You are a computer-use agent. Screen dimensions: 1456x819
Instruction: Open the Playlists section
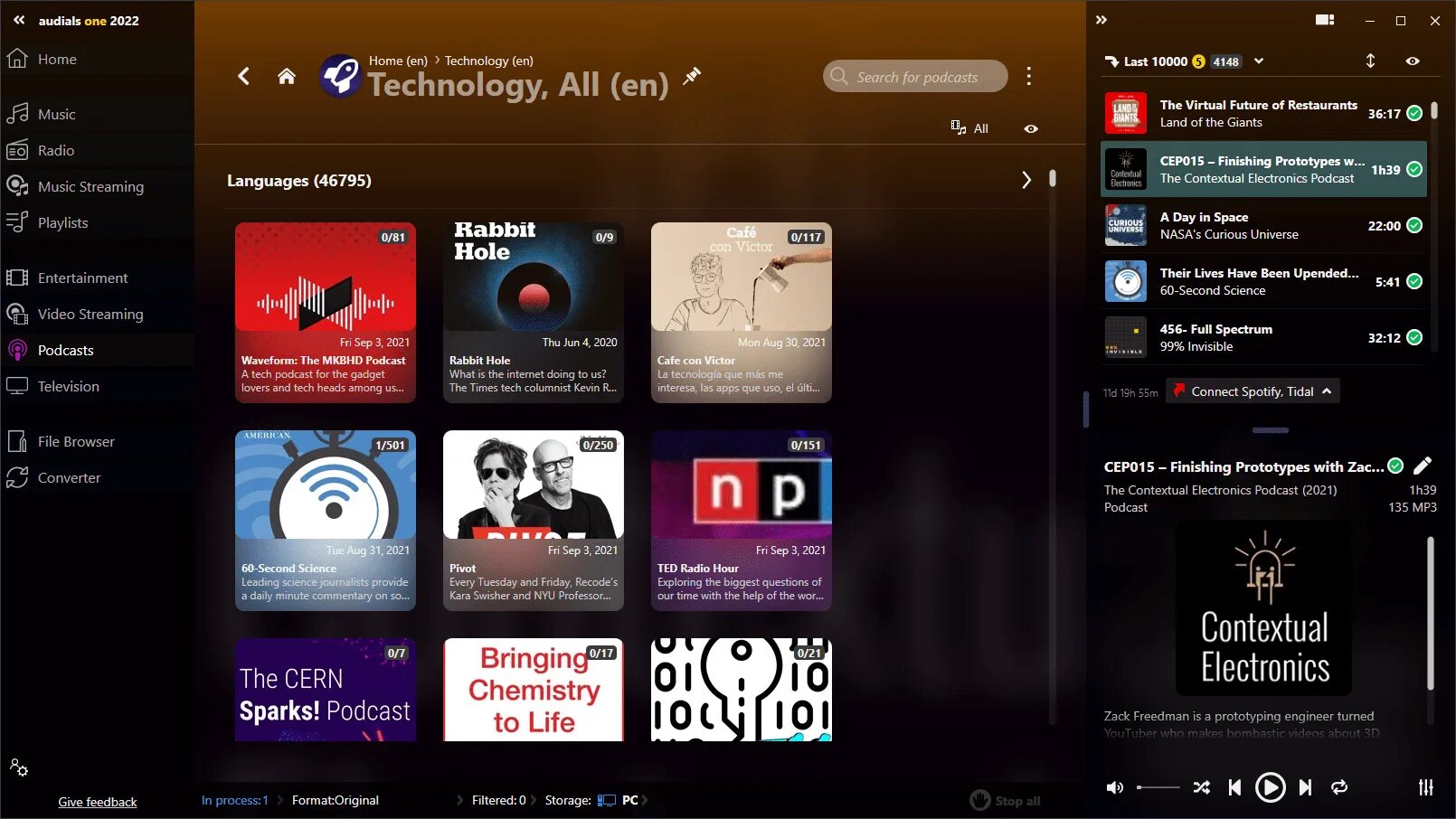click(97, 222)
